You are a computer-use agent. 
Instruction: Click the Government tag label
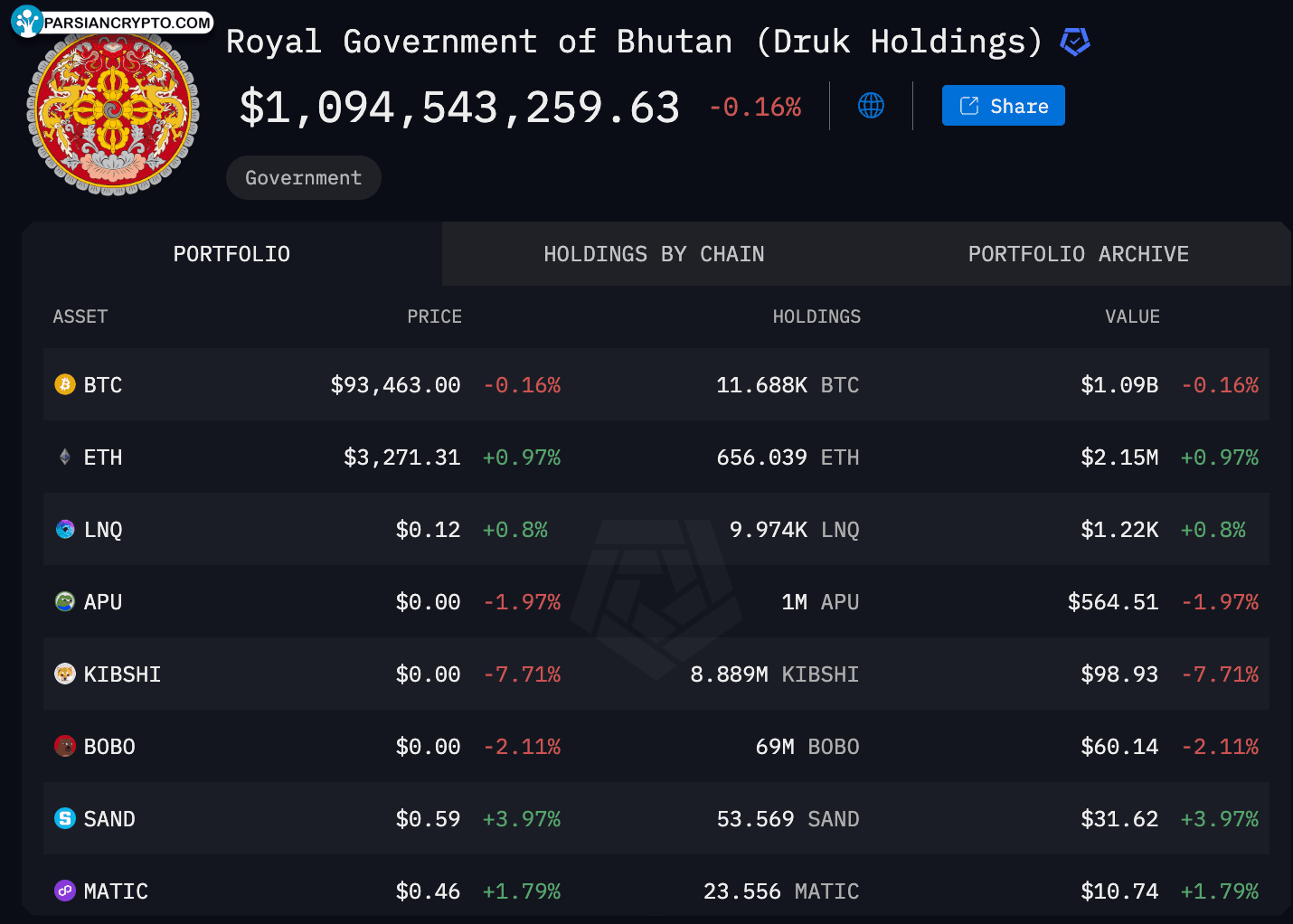[304, 177]
